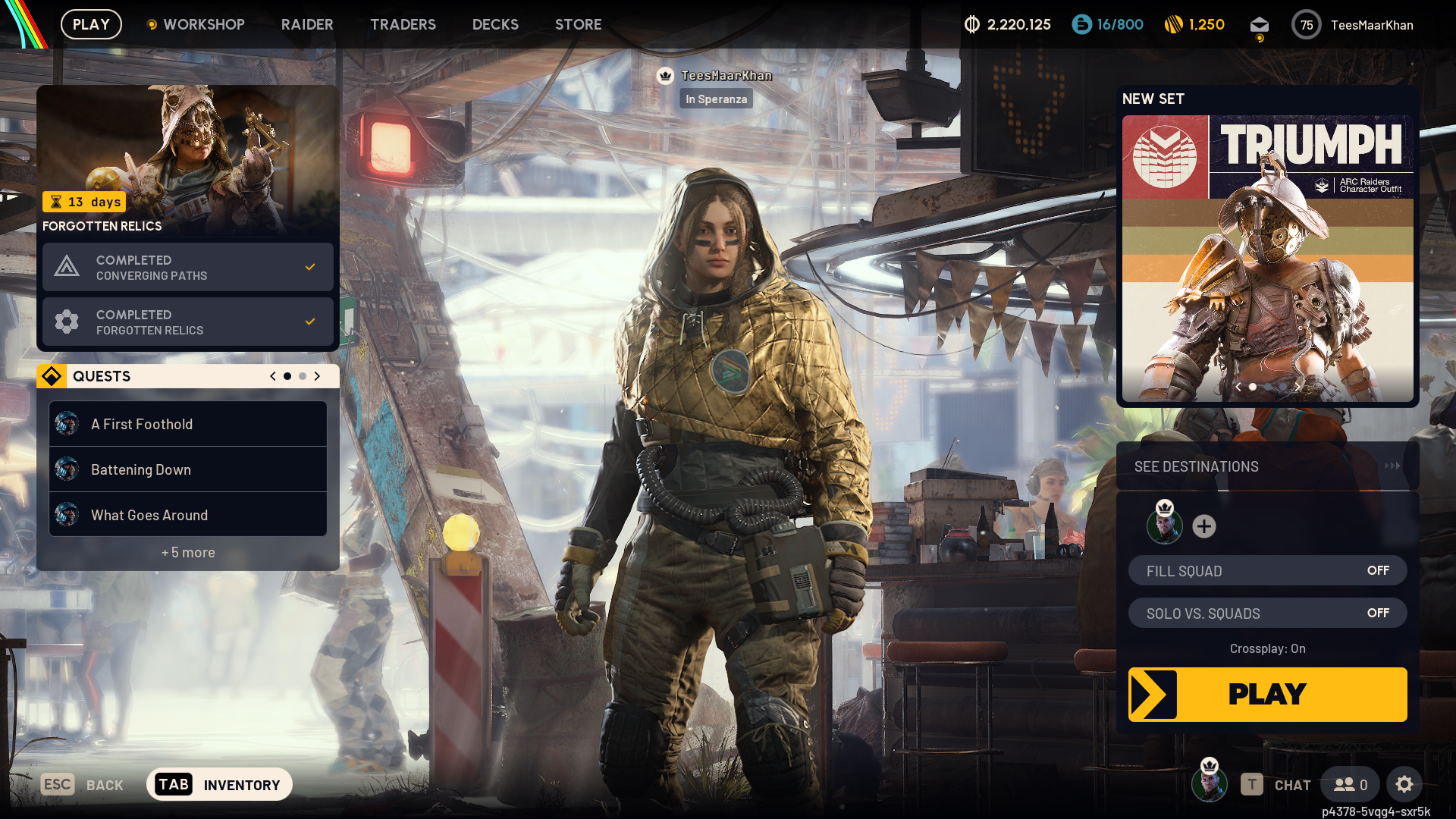Open the Store tab

pyautogui.click(x=578, y=24)
